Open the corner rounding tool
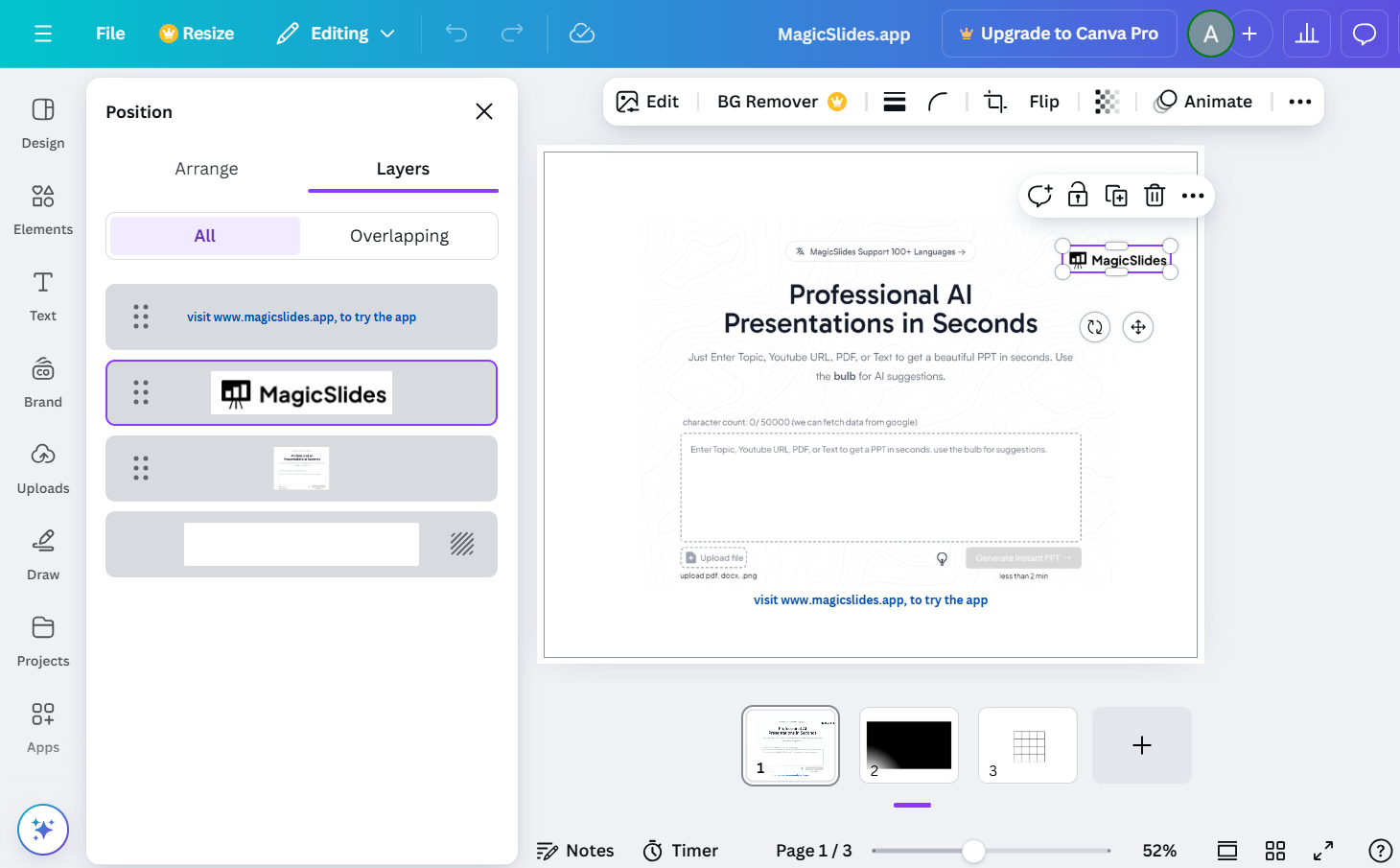The height and width of the screenshot is (868, 1400). tap(938, 102)
